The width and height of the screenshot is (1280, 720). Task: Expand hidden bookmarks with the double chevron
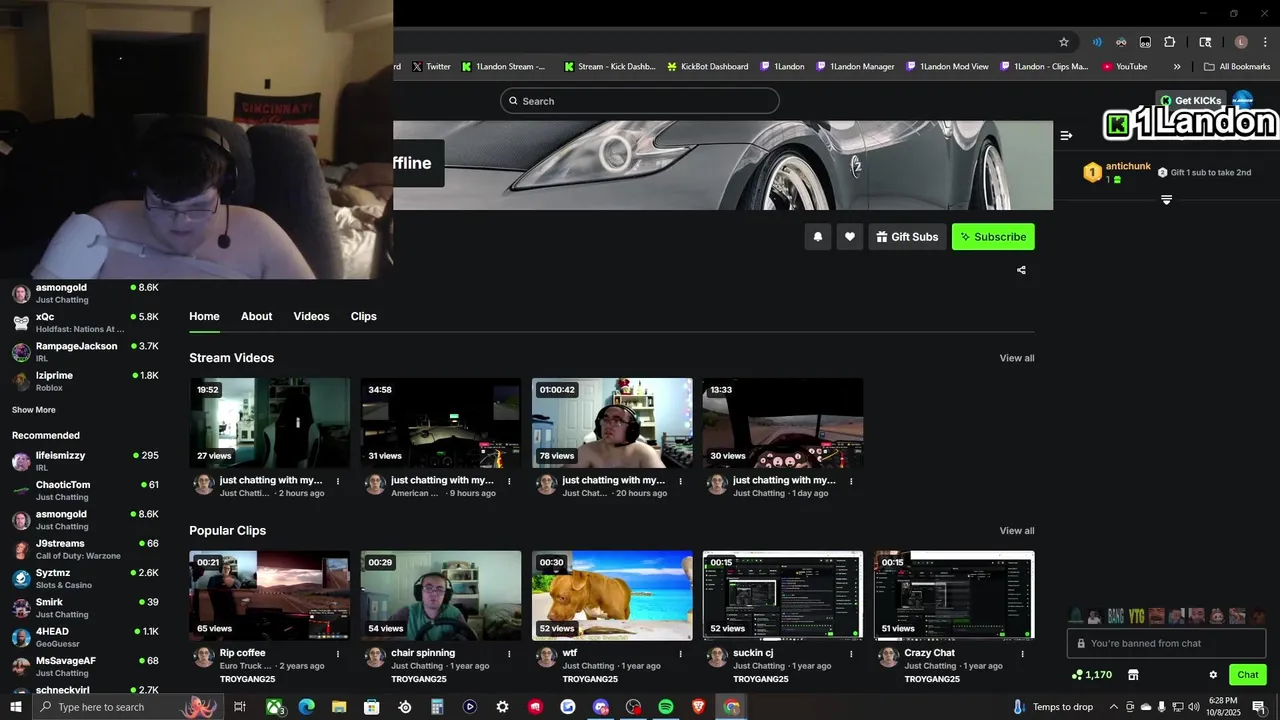(1177, 67)
